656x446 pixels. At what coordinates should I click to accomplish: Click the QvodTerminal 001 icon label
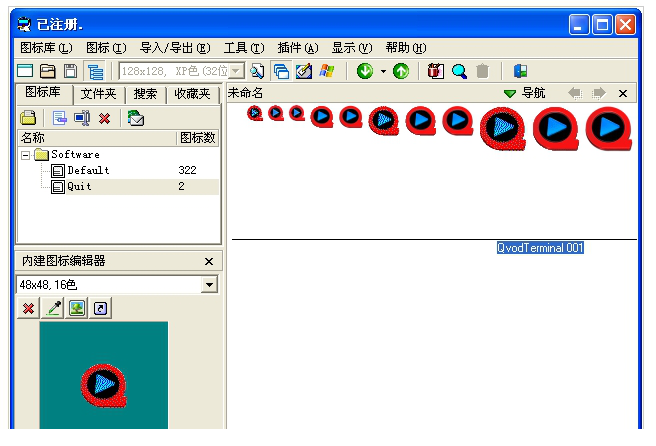click(x=540, y=248)
